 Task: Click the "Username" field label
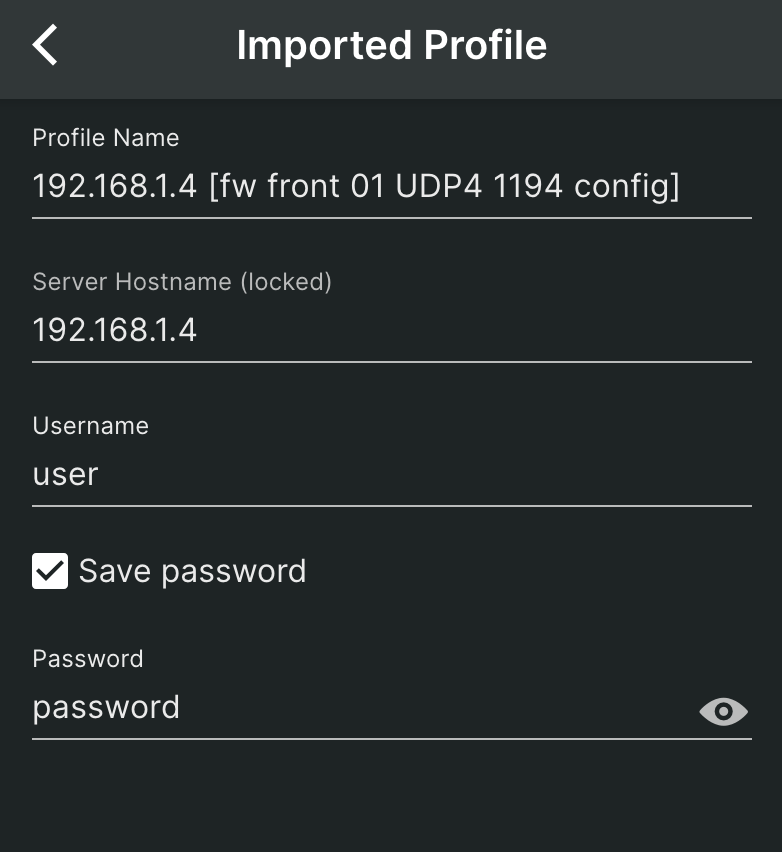point(90,426)
